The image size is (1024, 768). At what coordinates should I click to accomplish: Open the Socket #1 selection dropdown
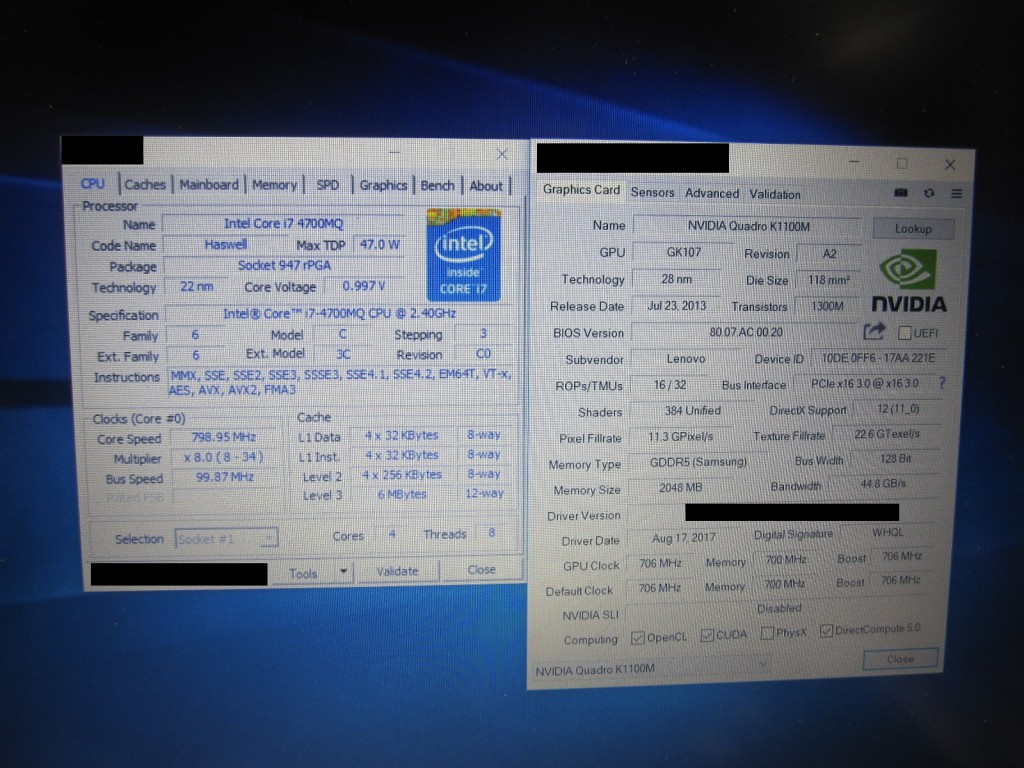pyautogui.click(x=227, y=539)
